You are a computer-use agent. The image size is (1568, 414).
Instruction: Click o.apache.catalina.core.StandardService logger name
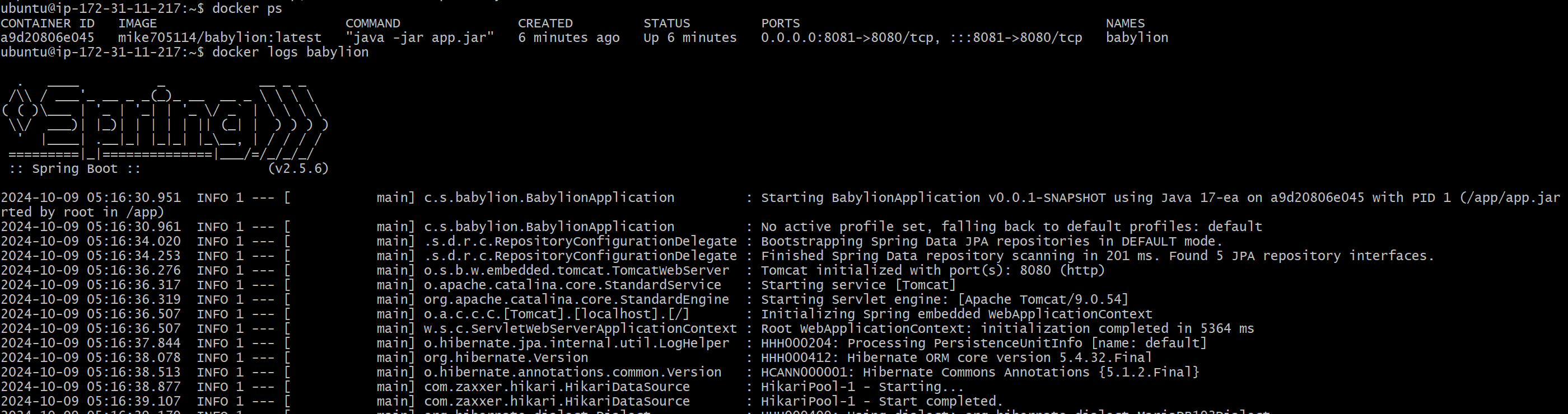pos(573,285)
